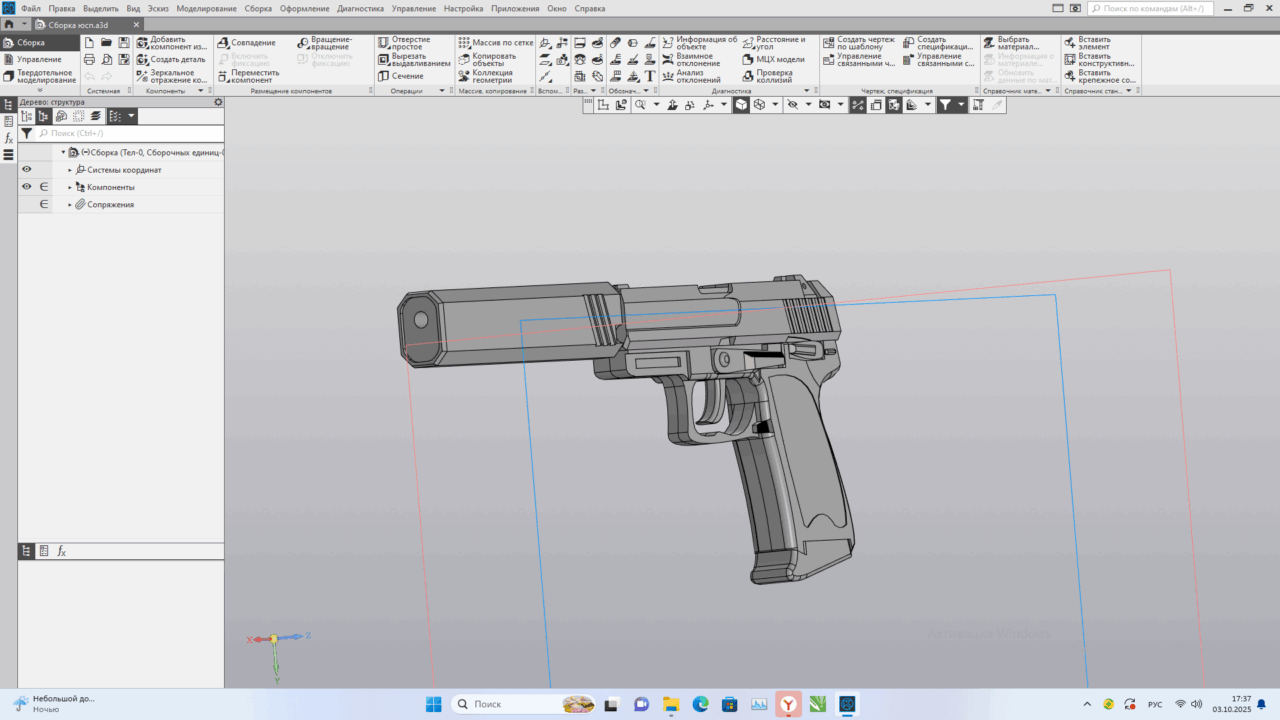Hide the Системы координат group via eye icon

pos(26,169)
